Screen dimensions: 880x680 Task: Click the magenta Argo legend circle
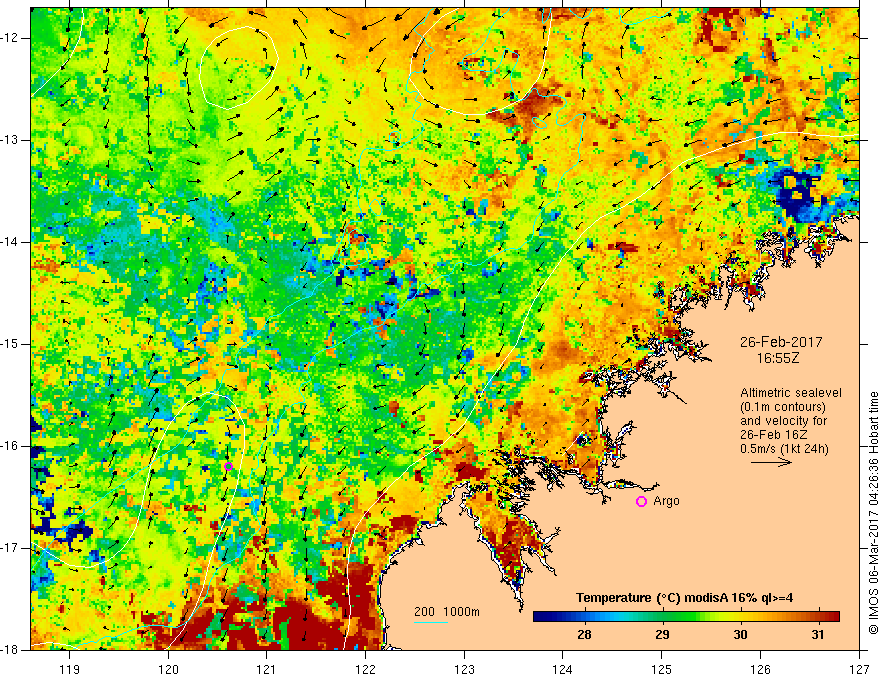pos(641,502)
